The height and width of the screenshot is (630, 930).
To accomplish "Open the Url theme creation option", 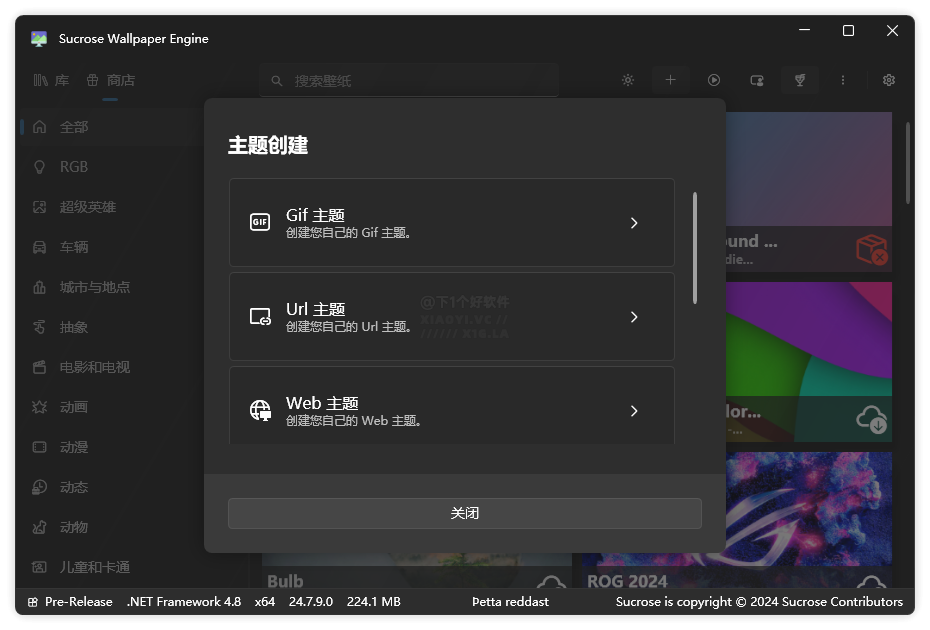I will pyautogui.click(x=451, y=316).
